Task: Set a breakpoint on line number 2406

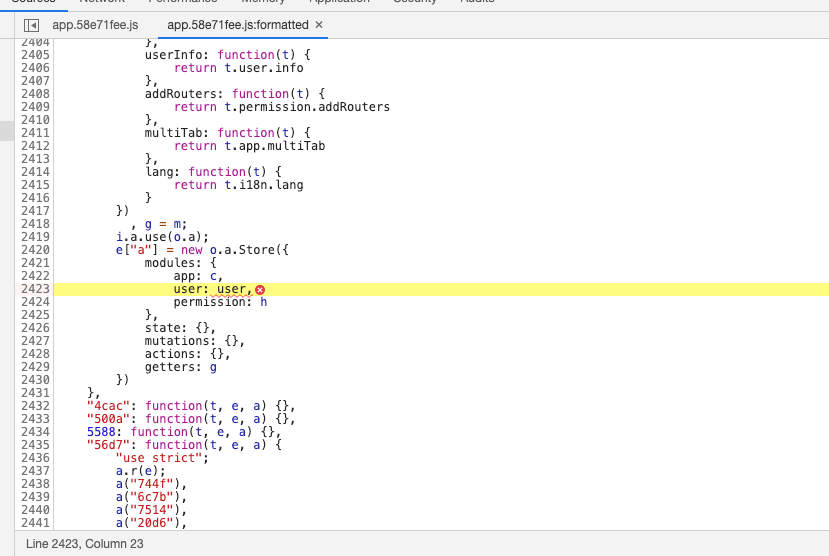Action: click(x=35, y=68)
